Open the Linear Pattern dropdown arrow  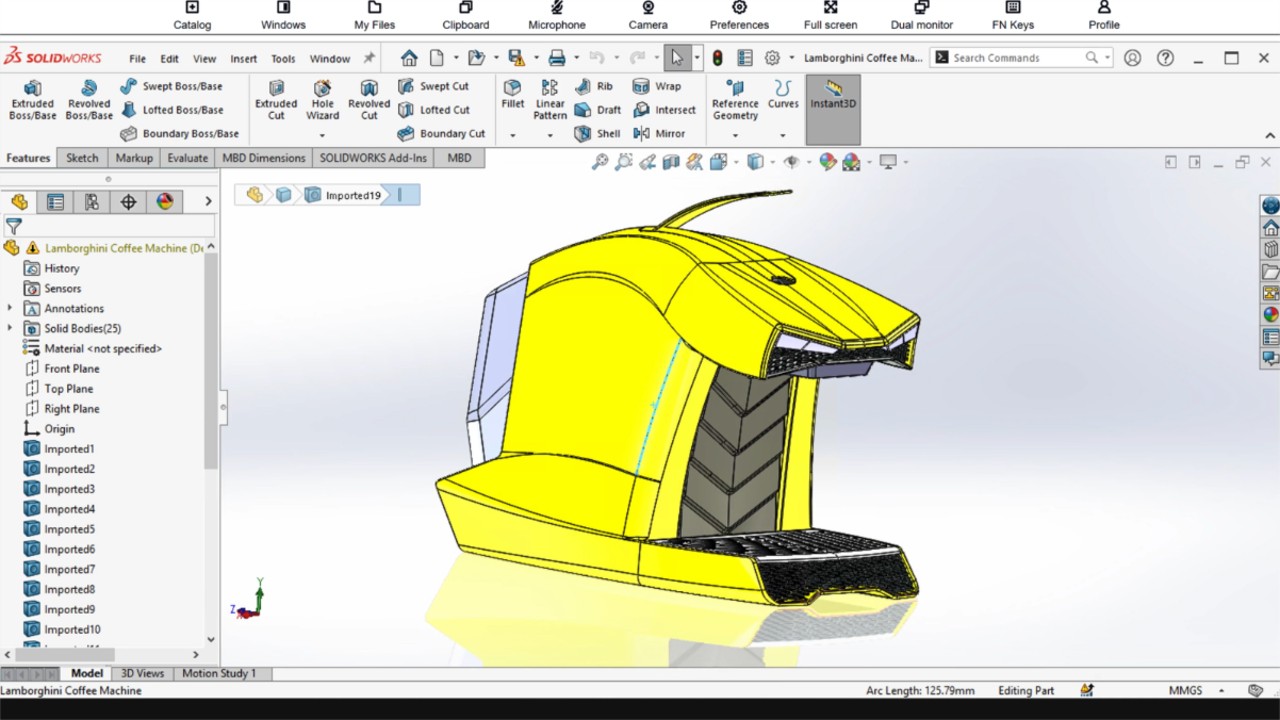coord(550,135)
